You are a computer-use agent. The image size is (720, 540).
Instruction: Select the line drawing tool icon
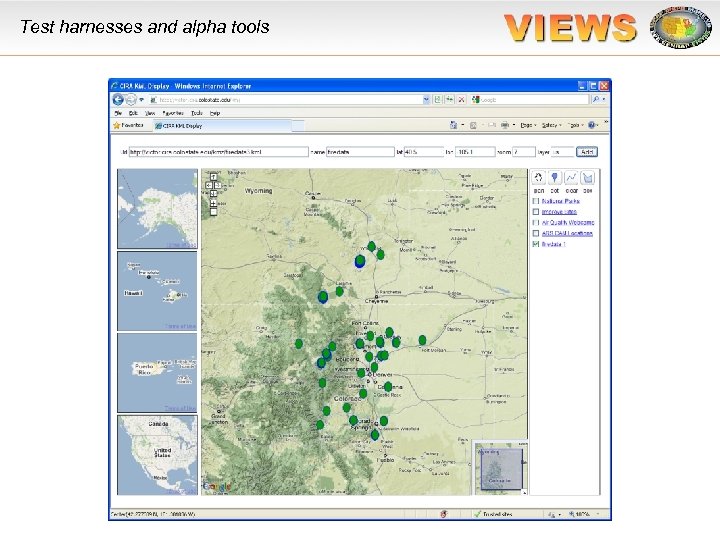(571, 177)
